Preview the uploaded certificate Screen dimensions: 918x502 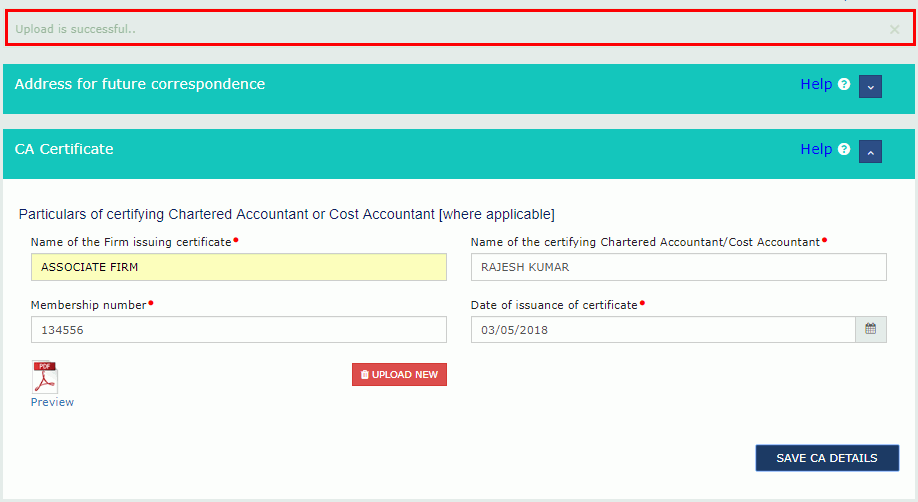tap(52, 402)
